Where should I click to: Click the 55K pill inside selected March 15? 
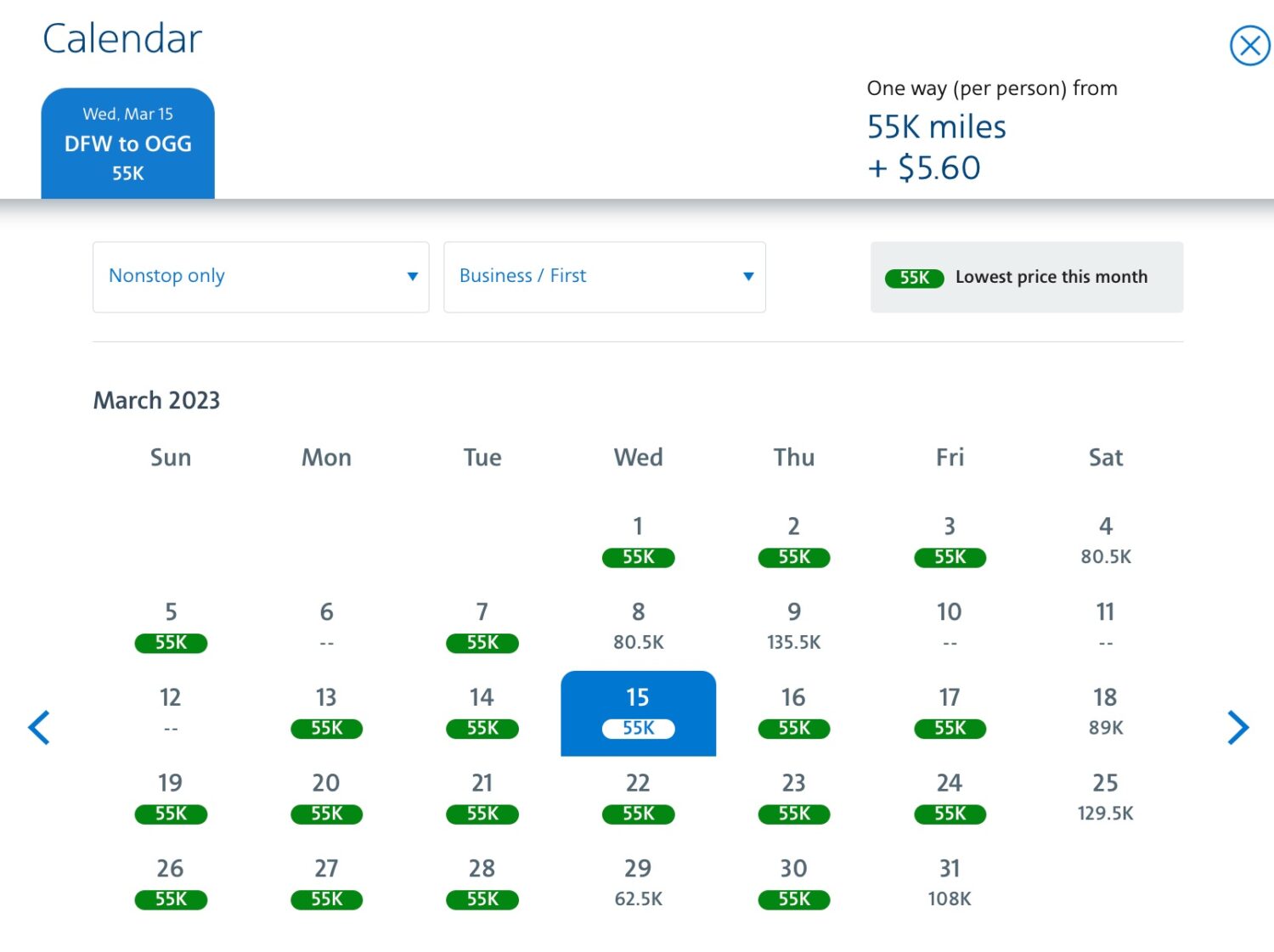pyautogui.click(x=638, y=729)
